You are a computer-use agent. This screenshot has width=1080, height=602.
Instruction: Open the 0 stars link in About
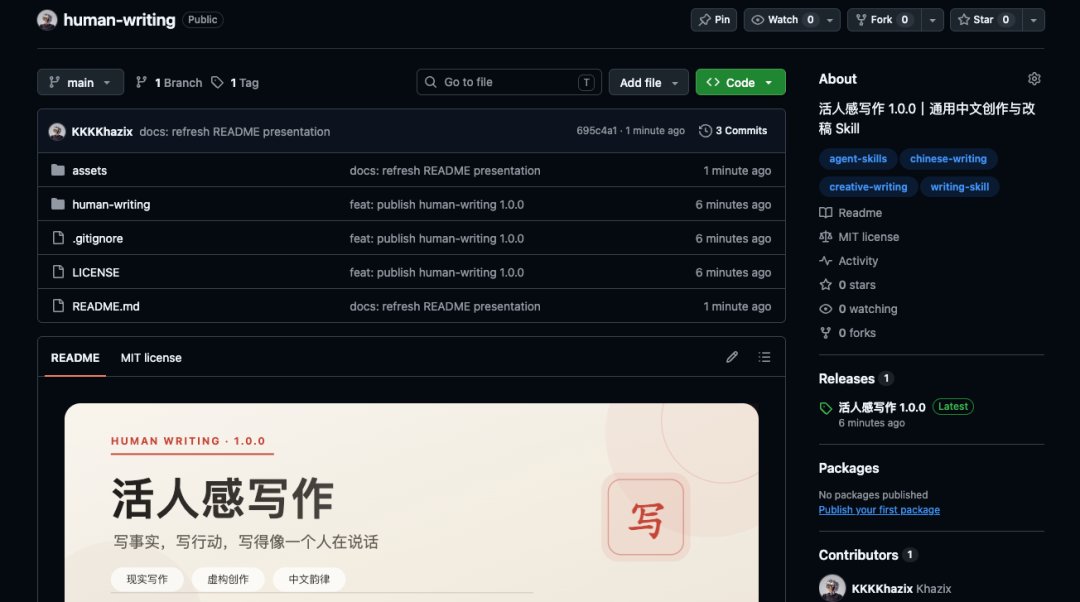point(847,285)
